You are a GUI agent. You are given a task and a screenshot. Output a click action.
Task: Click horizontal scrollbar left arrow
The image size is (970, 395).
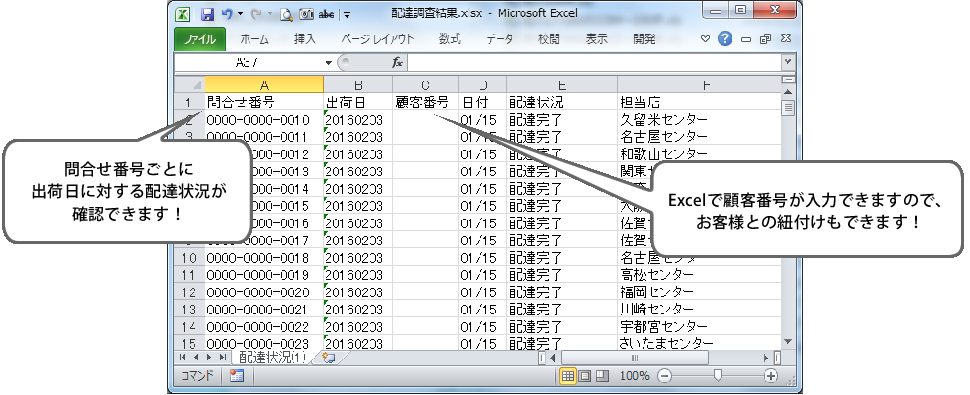coord(552,358)
